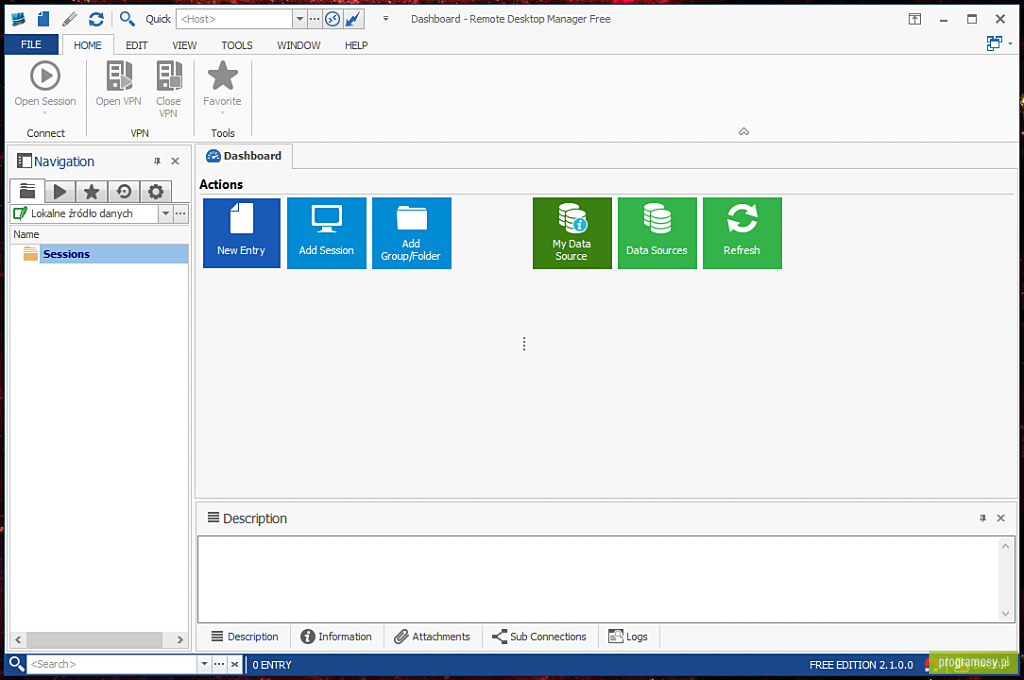
Task: Select the opened sessions play tab icon
Action: coord(59,191)
